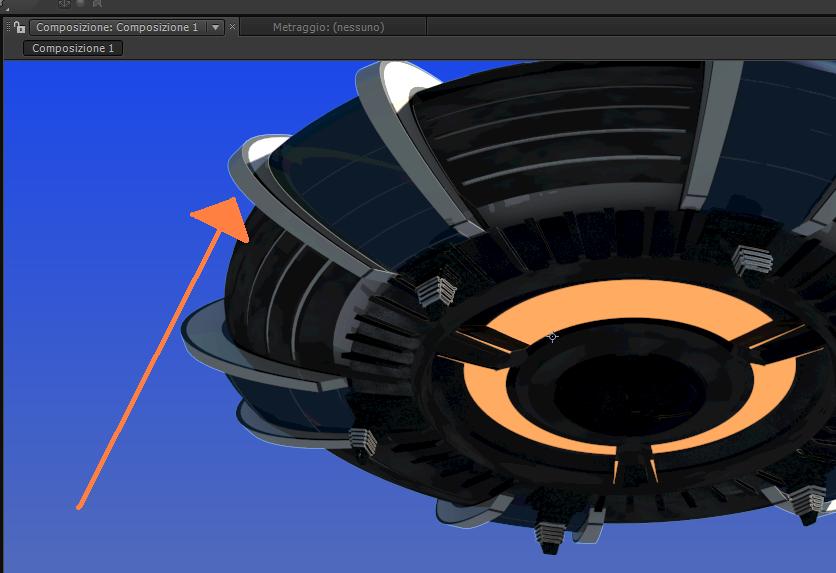Screen dimensions: 836x573
Task: Click the white fin tip nearest arrowhead
Action: point(266,148)
